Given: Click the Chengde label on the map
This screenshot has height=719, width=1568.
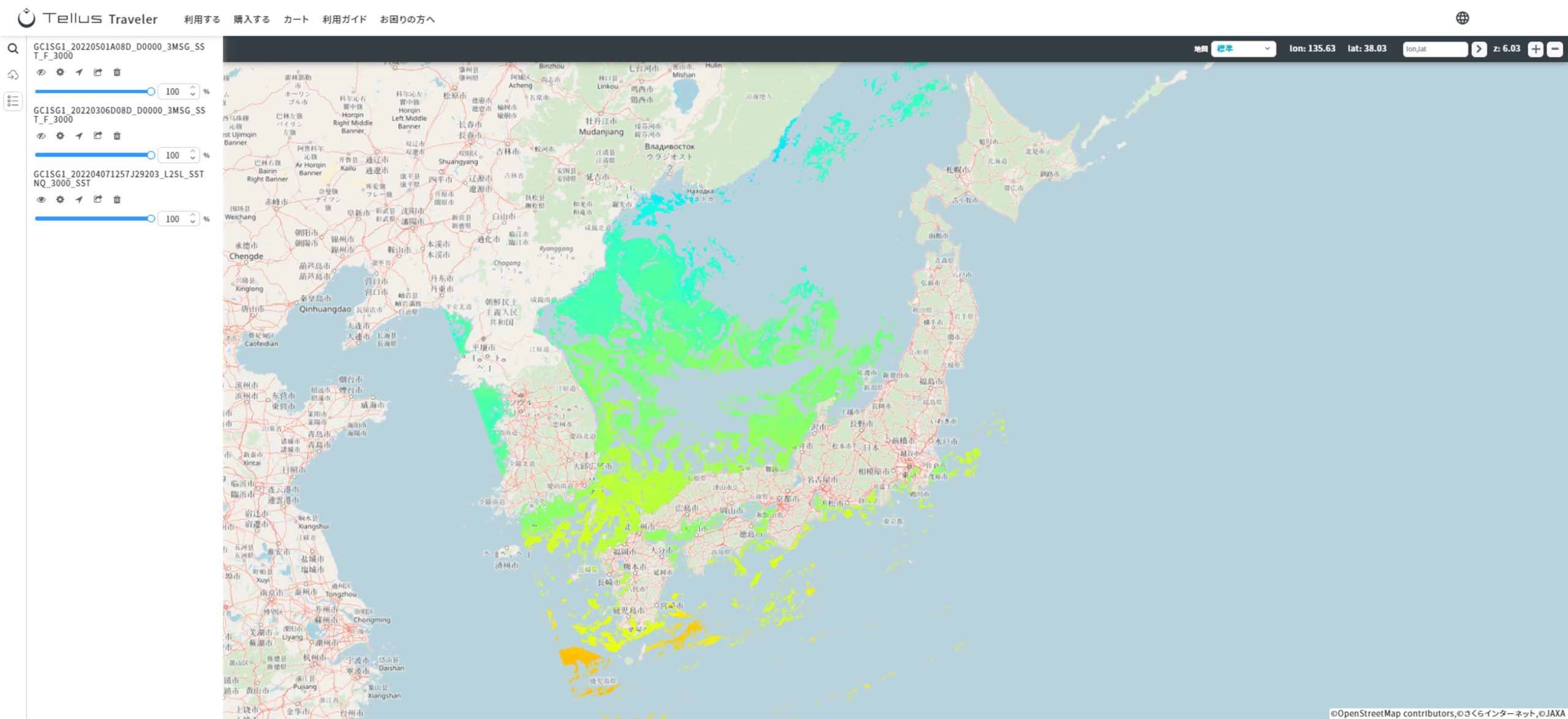Looking at the screenshot, I should tap(246, 257).
